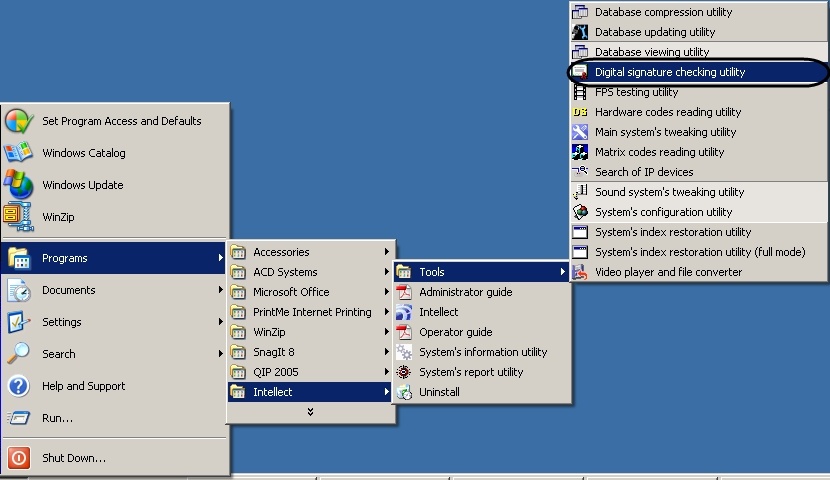Click the Administrator guide PDF icon
Viewport: 830px width, 480px height.
click(x=404, y=292)
